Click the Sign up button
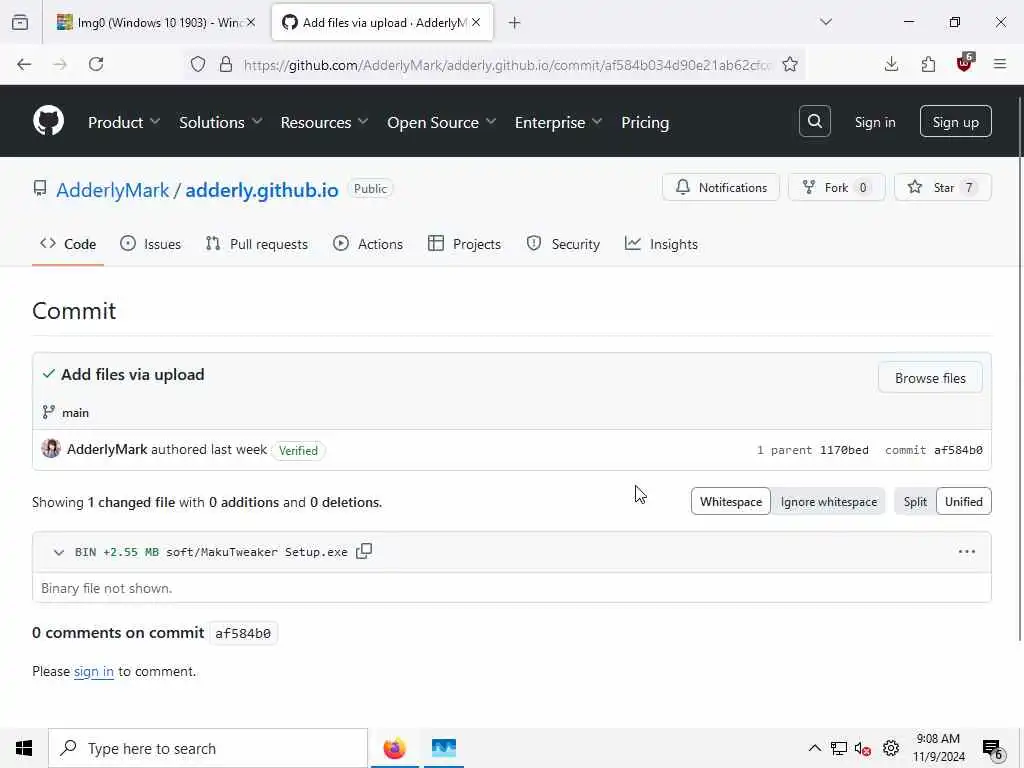1024x768 pixels. [955, 121]
